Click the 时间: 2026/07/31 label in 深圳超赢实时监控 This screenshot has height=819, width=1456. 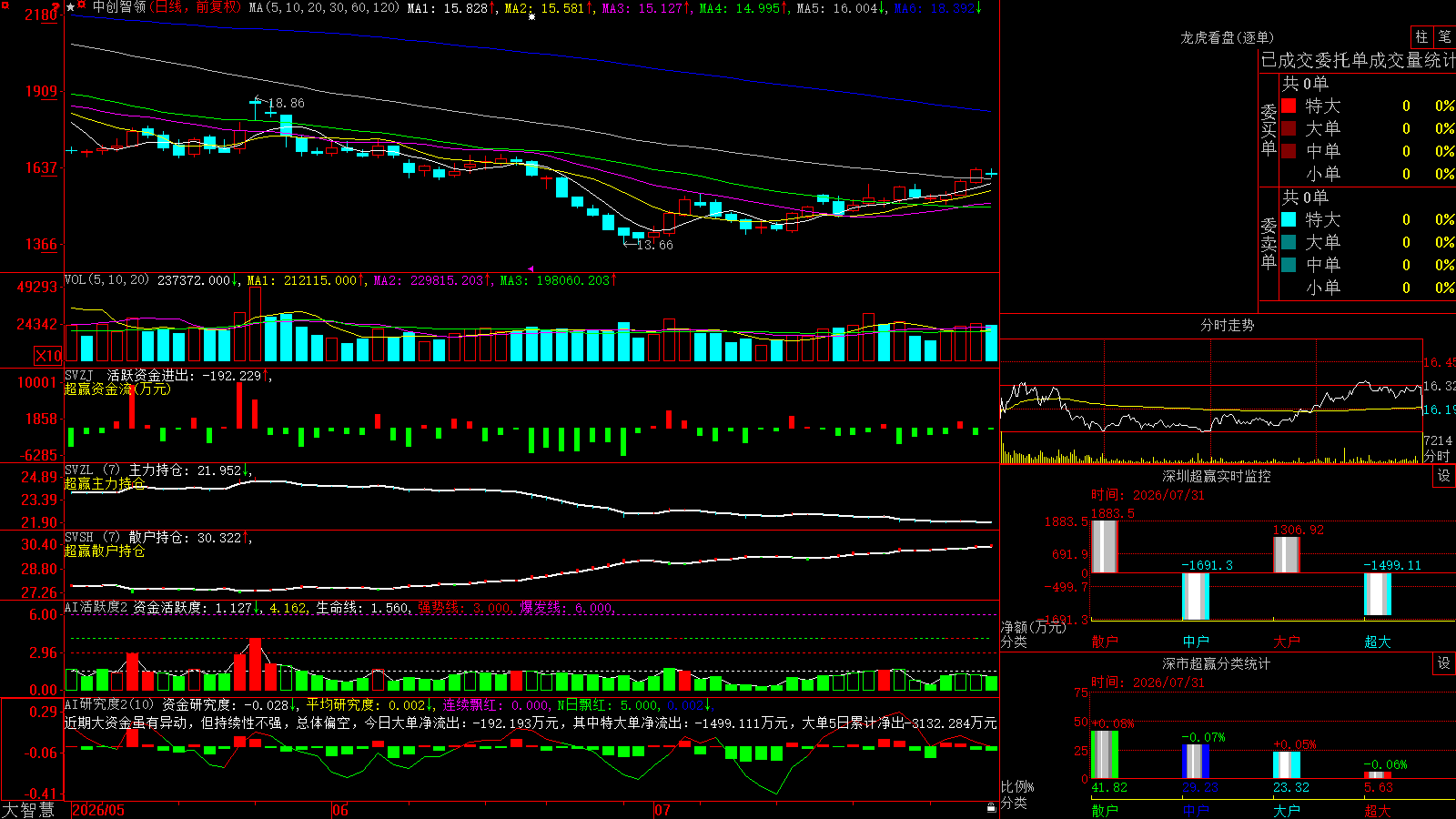tap(1148, 495)
